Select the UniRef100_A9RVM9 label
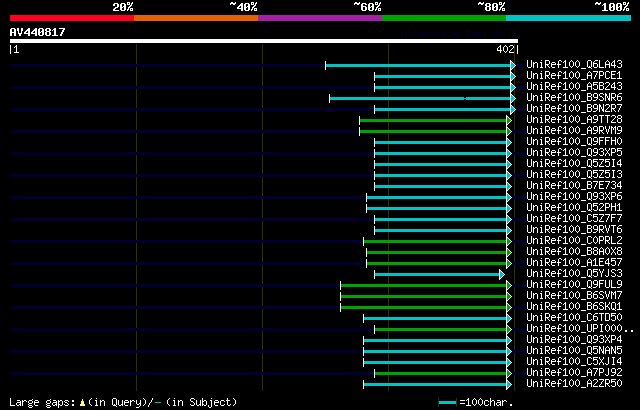The height and width of the screenshot is (410, 640). click(x=574, y=131)
